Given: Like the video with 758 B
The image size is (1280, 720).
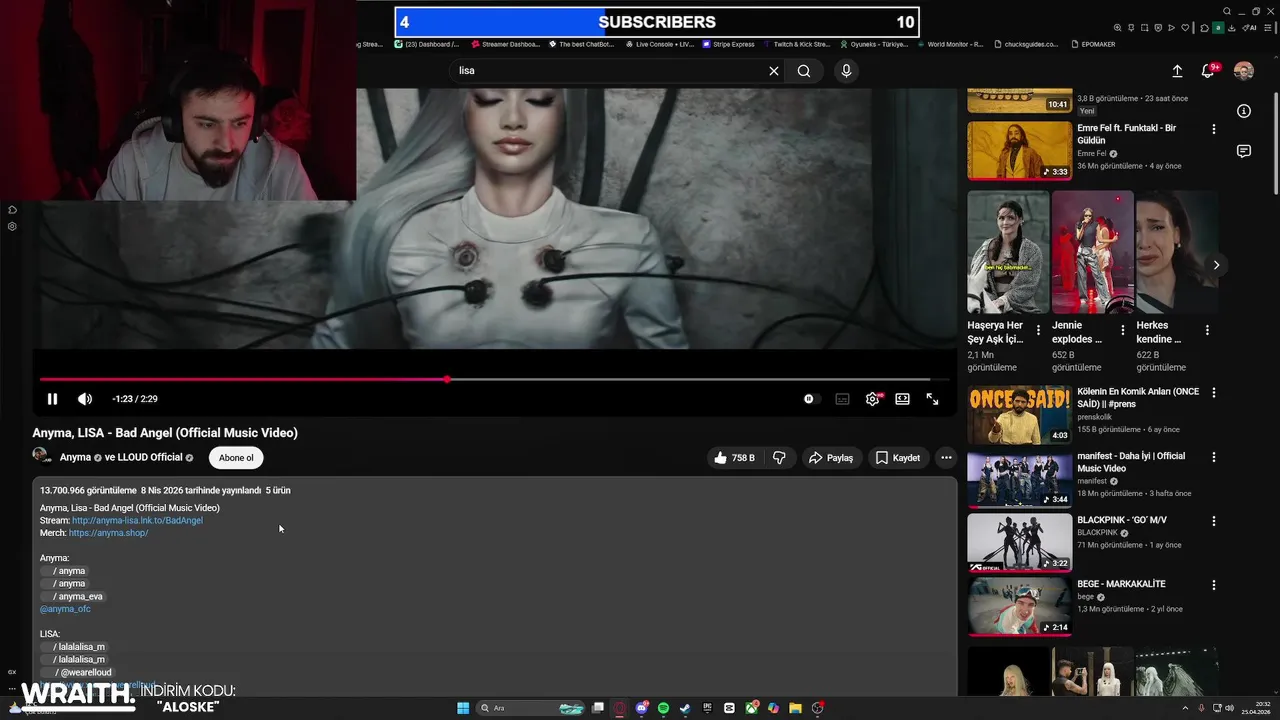Looking at the screenshot, I should pyautogui.click(x=734, y=458).
